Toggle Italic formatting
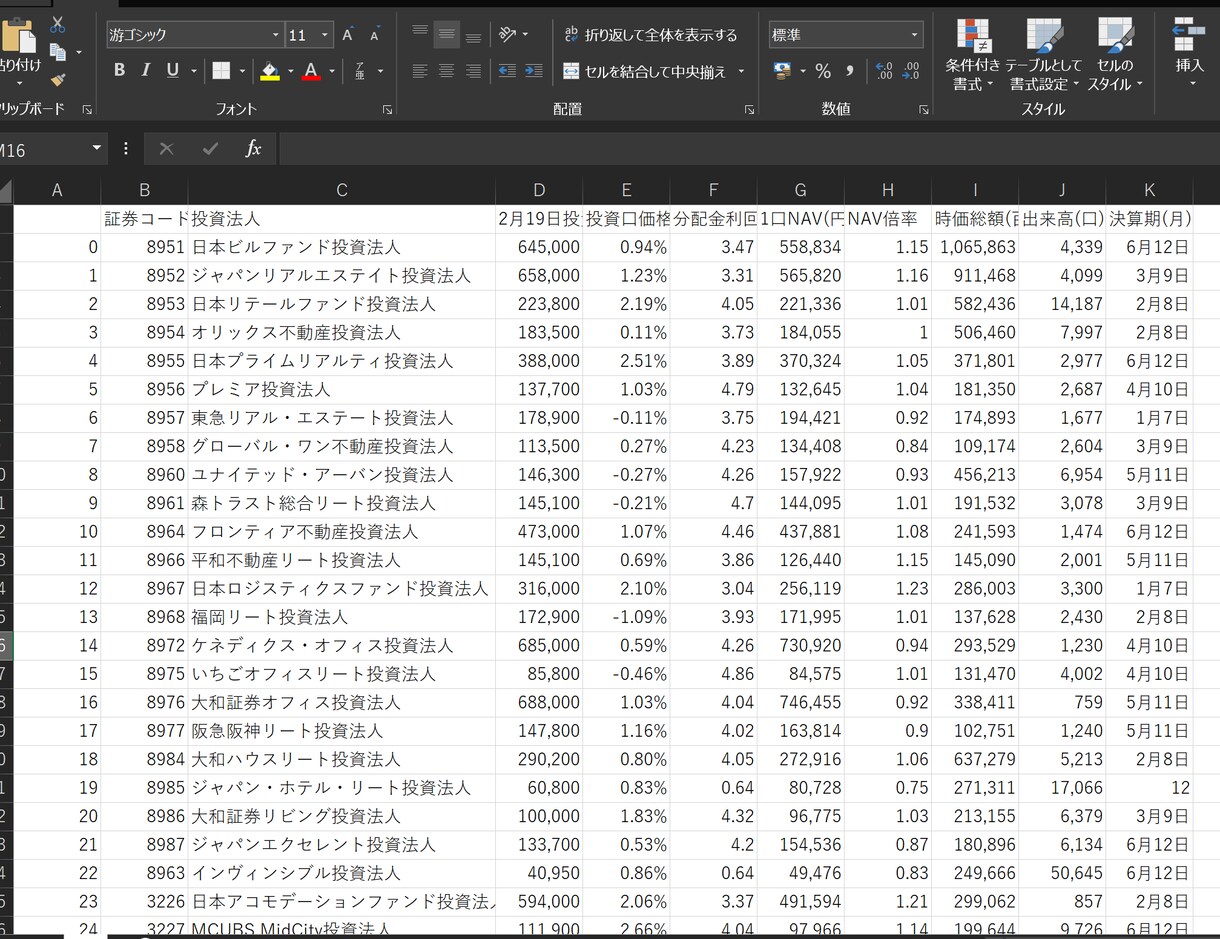Screen dimensions: 1220x939 point(145,70)
